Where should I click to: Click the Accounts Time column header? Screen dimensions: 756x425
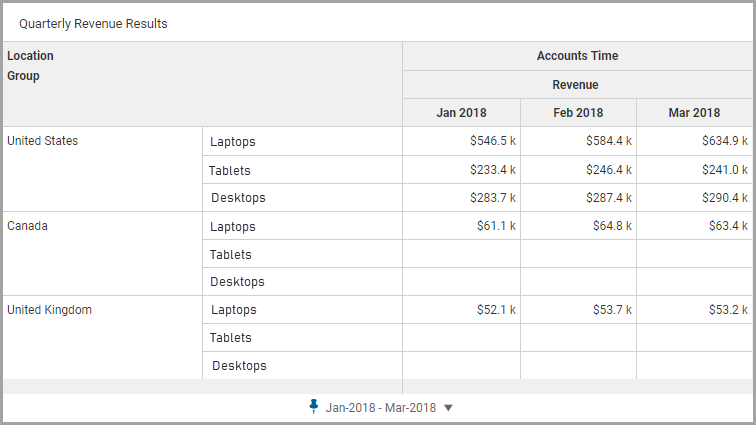pos(578,56)
